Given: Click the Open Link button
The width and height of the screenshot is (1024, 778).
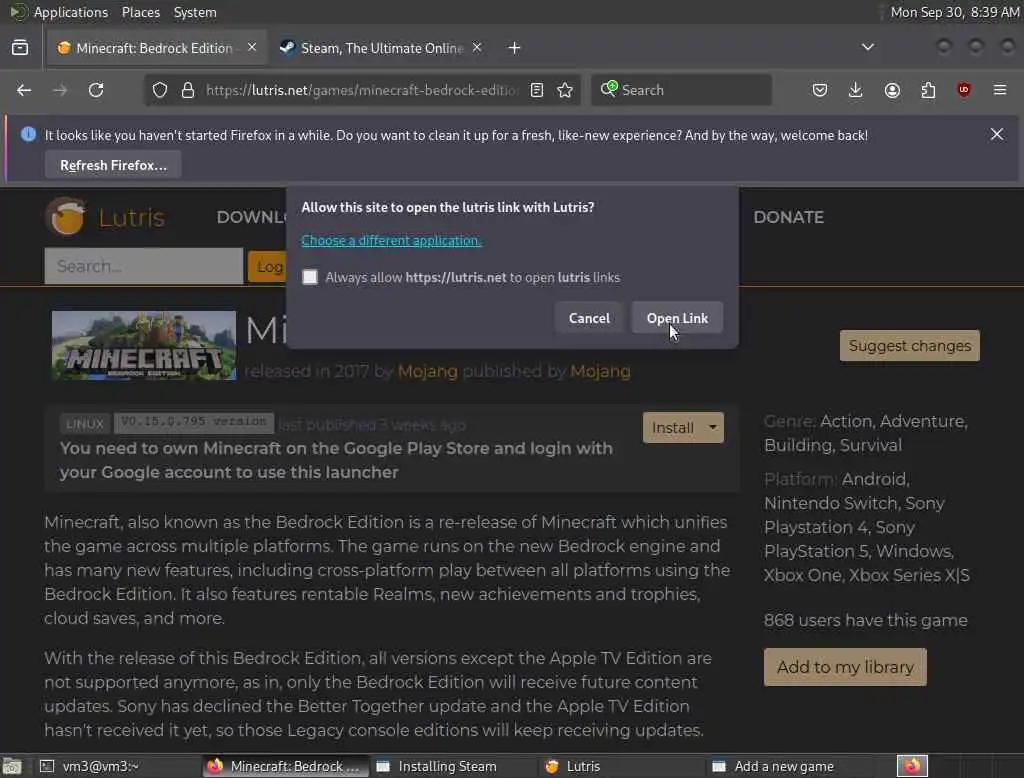Looking at the screenshot, I should pyautogui.click(x=677, y=318).
